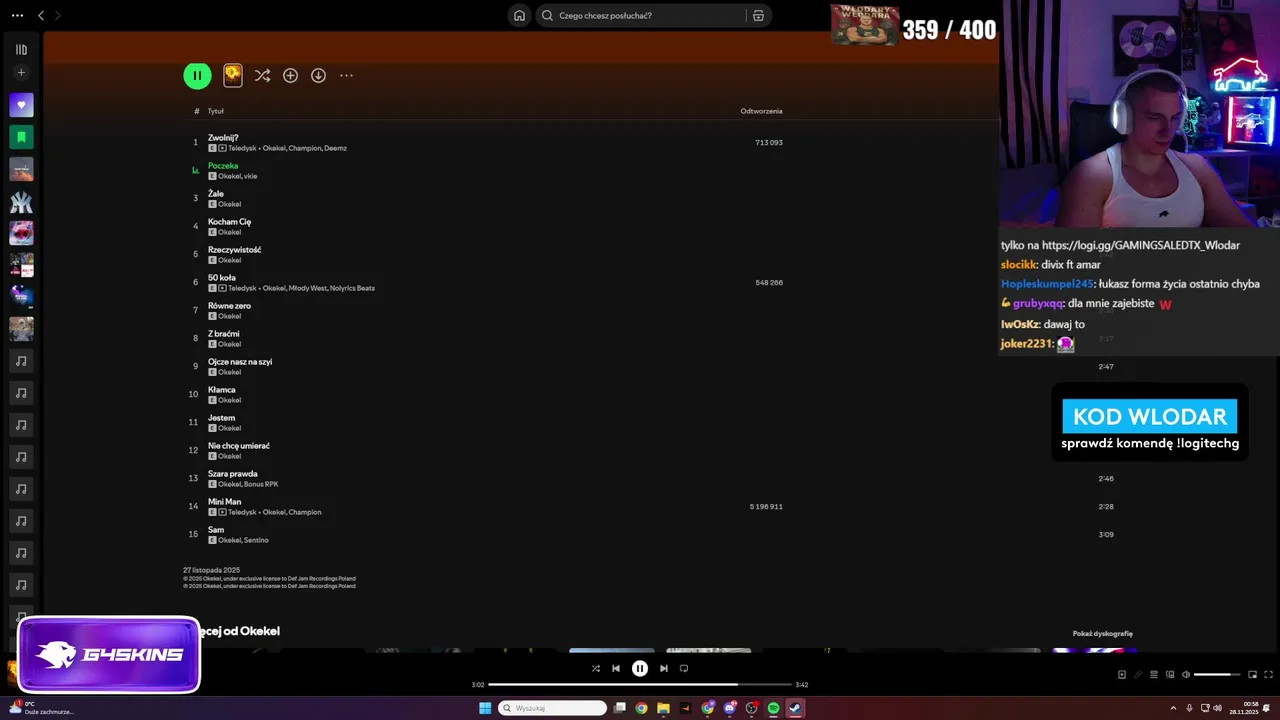Open the album more options menu (three dots)

click(346, 75)
